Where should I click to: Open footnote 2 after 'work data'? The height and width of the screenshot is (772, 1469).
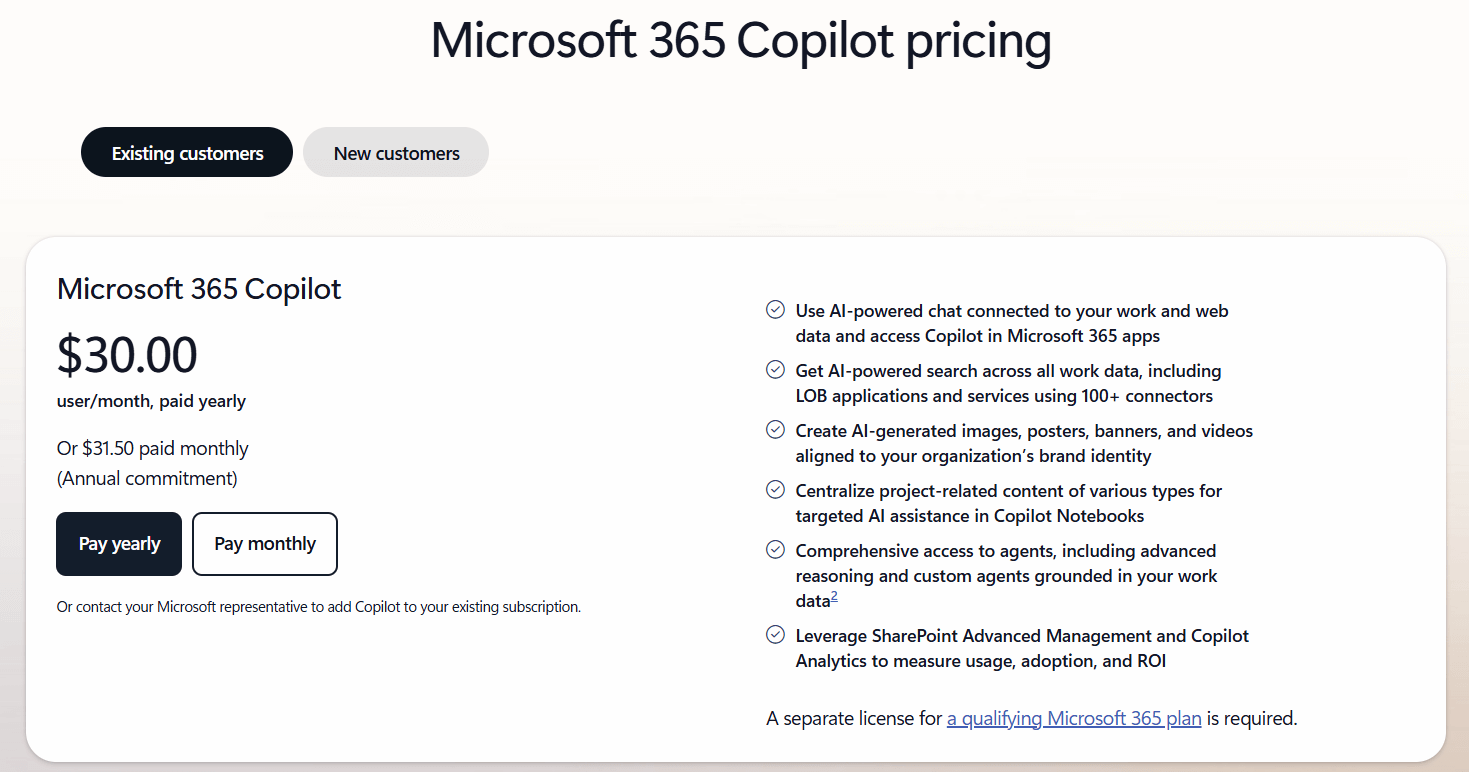coord(834,597)
